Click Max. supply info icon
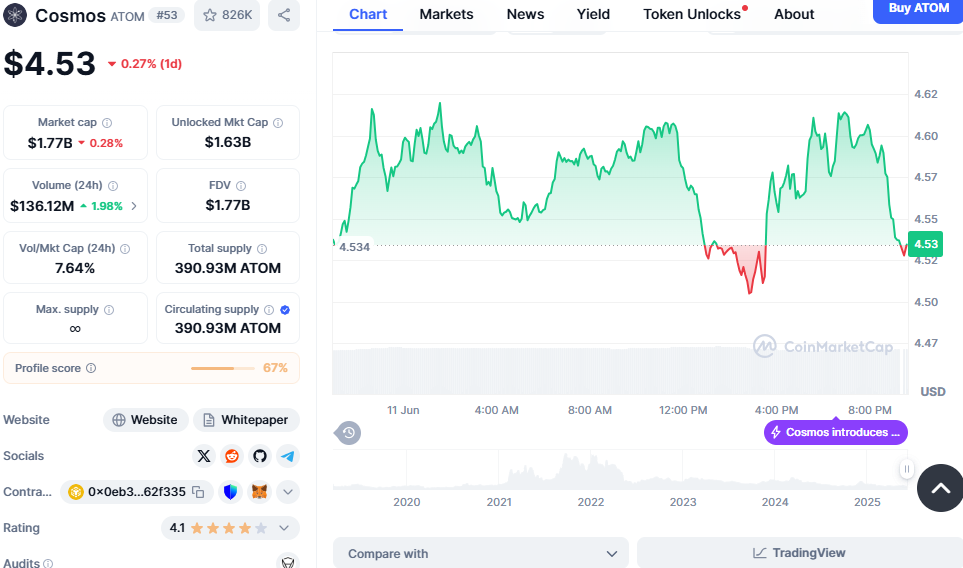Image resolution: width=963 pixels, height=568 pixels. pos(109,309)
